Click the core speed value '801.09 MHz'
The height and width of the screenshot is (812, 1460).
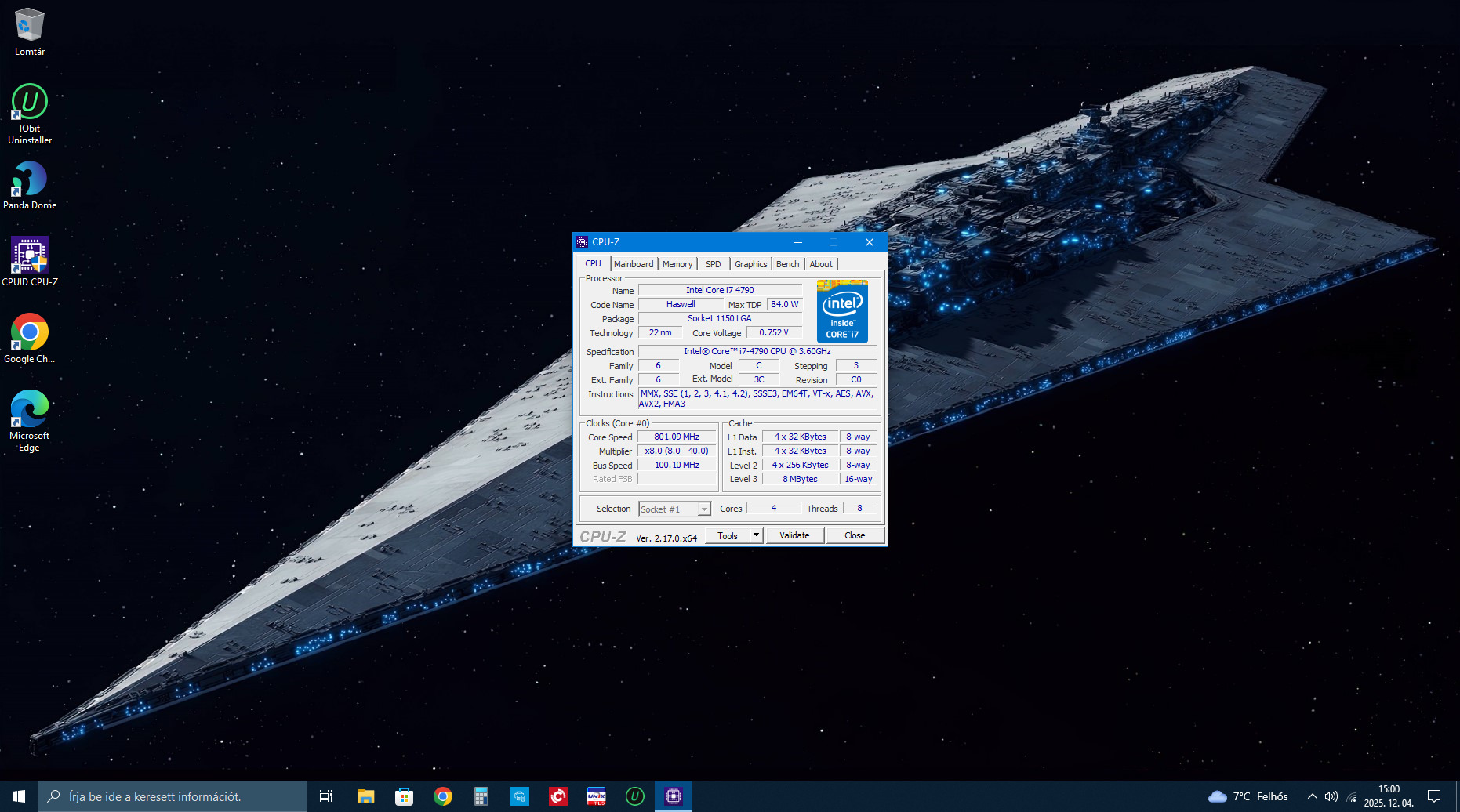point(677,437)
